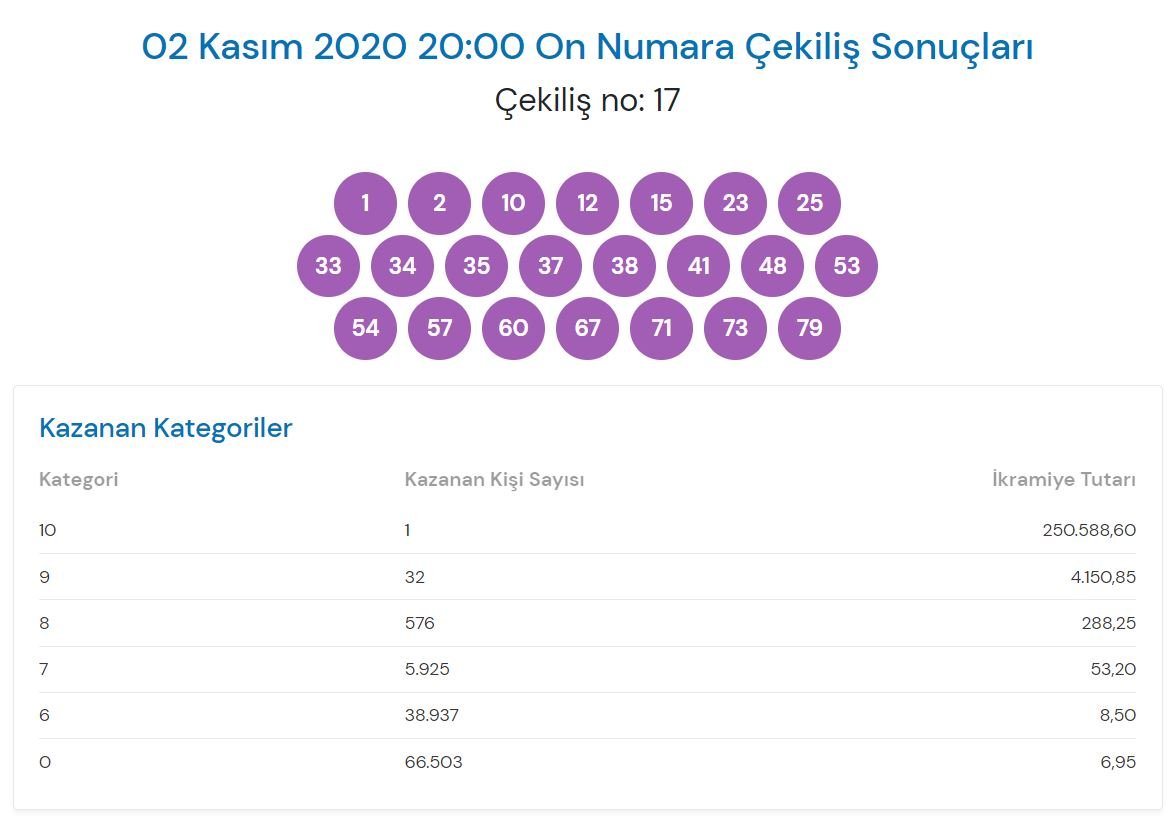Click the winner count 38.937
Viewport: 1176px width, 820px height.
click(431, 715)
